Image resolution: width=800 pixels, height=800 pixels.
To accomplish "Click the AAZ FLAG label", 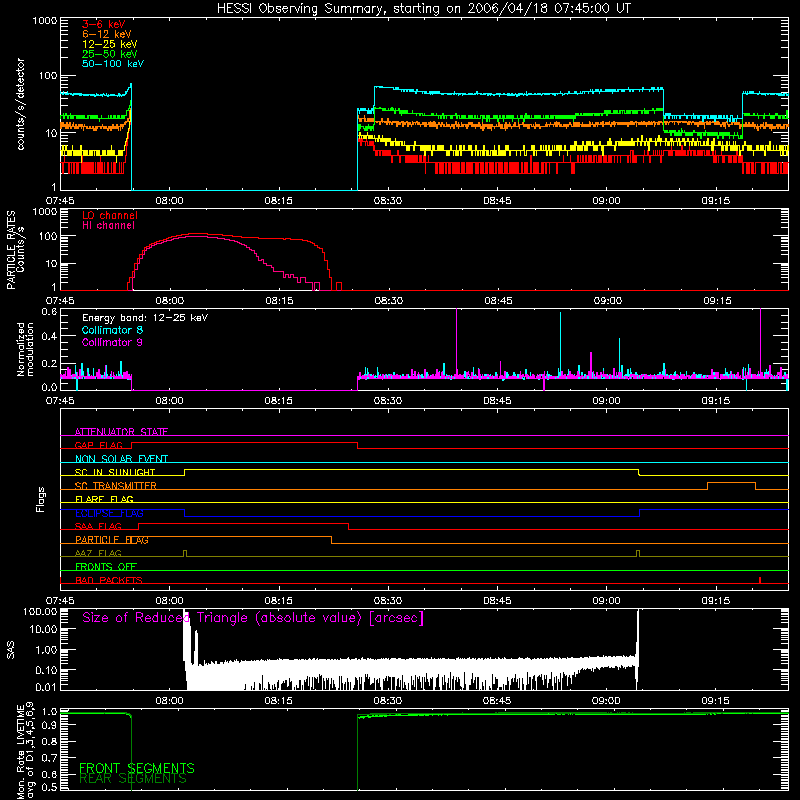I will pyautogui.click(x=98, y=553).
